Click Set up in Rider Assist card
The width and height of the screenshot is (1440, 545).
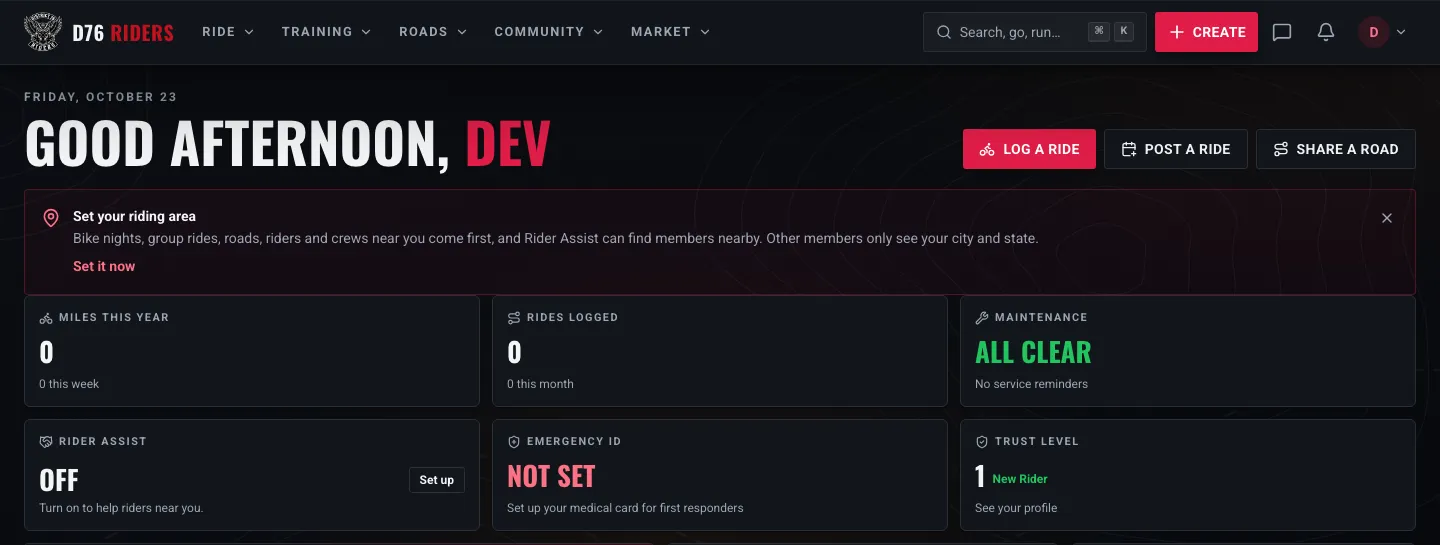click(437, 480)
